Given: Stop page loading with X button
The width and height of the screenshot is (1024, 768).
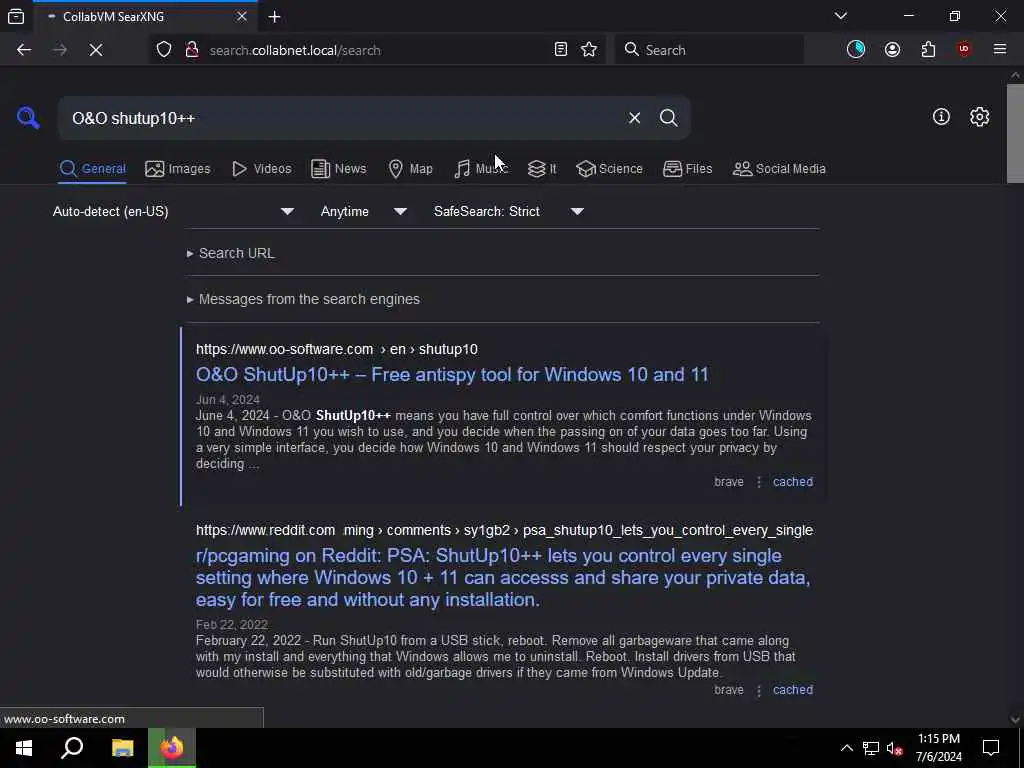Looking at the screenshot, I should pos(95,50).
